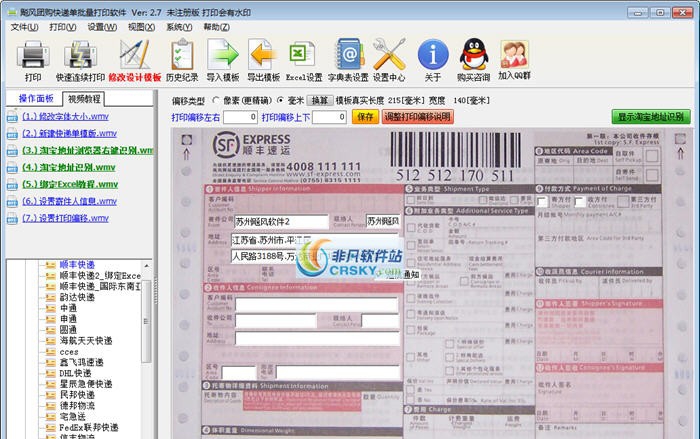Viewport: 700px width, 439px height.
Task: Open 设置中心 tools icon
Action: point(389,54)
